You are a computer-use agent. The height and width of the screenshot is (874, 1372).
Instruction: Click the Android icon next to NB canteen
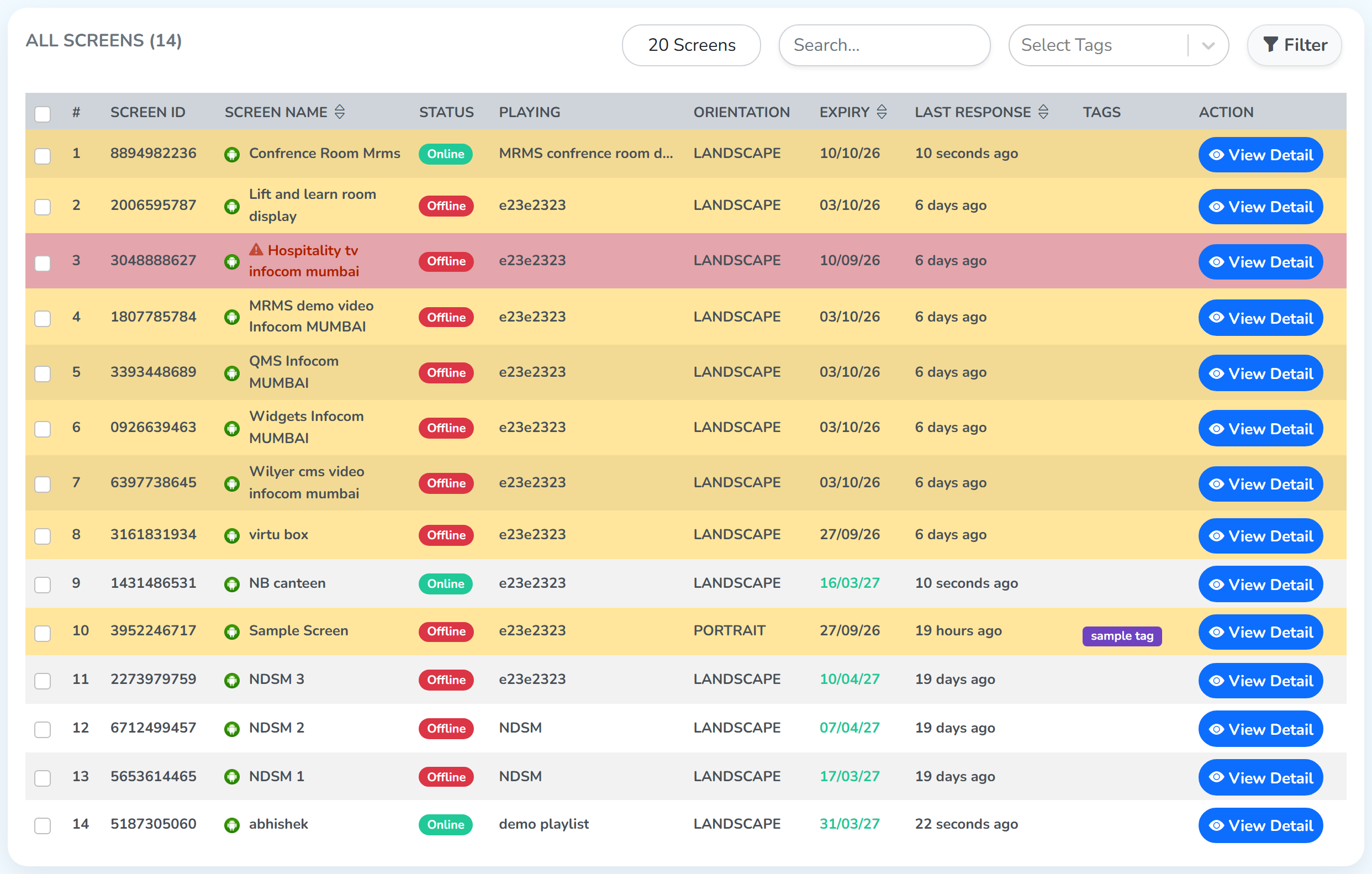[232, 585]
